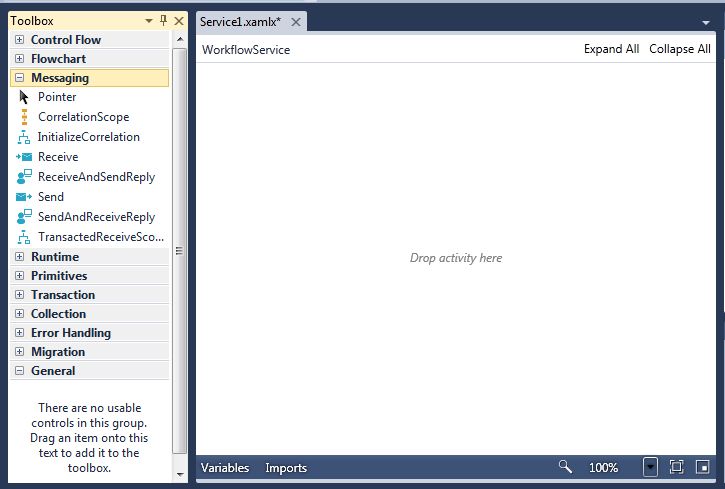Image resolution: width=725 pixels, height=489 pixels.
Task: Click the Receive envelope icon
Action: [x=24, y=157]
